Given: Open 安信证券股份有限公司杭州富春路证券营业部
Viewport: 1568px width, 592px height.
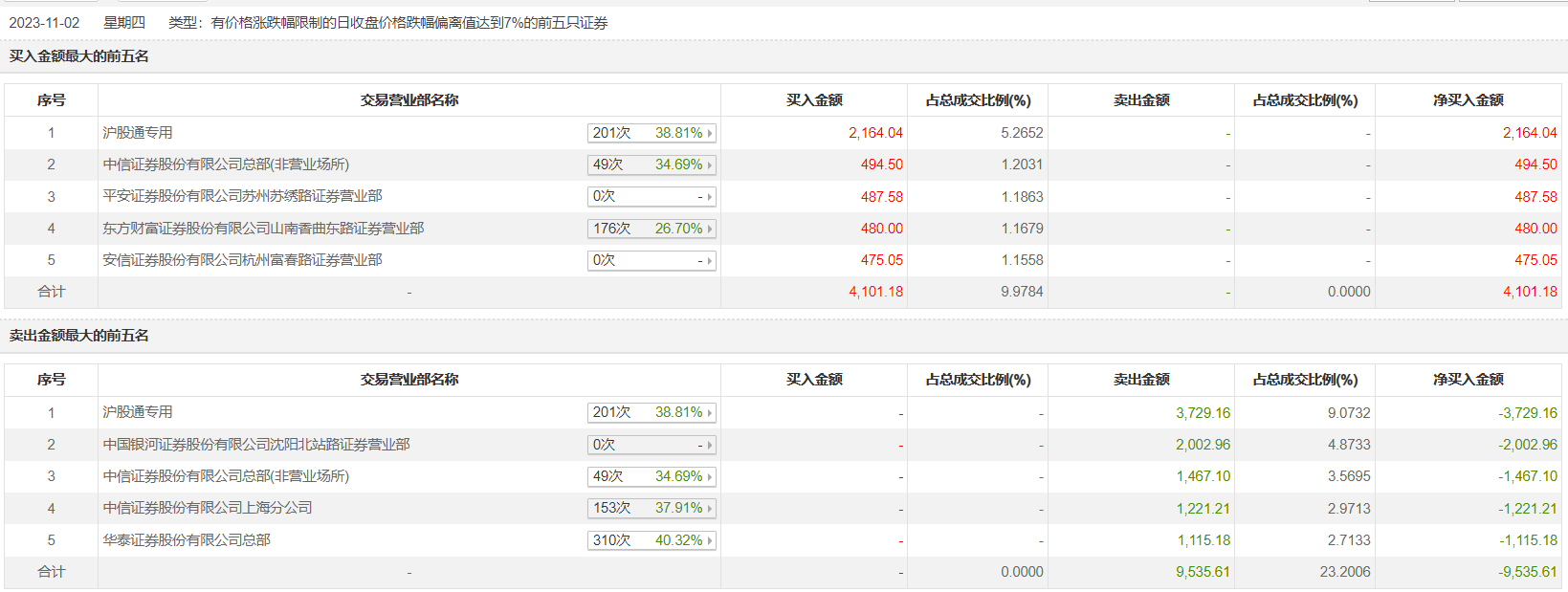Looking at the screenshot, I should pos(242,260).
